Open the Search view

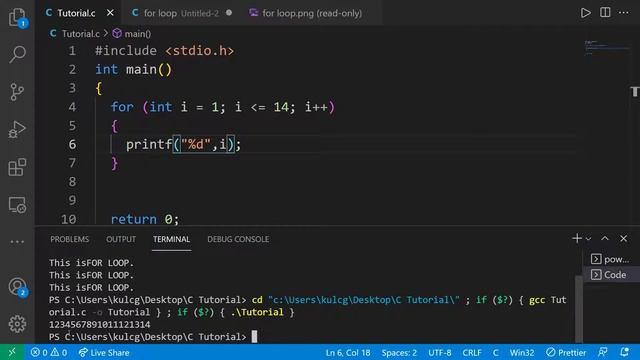(17, 54)
